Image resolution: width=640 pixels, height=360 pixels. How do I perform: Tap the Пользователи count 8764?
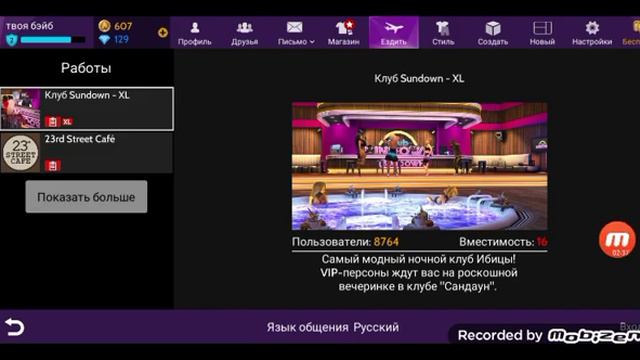[386, 242]
